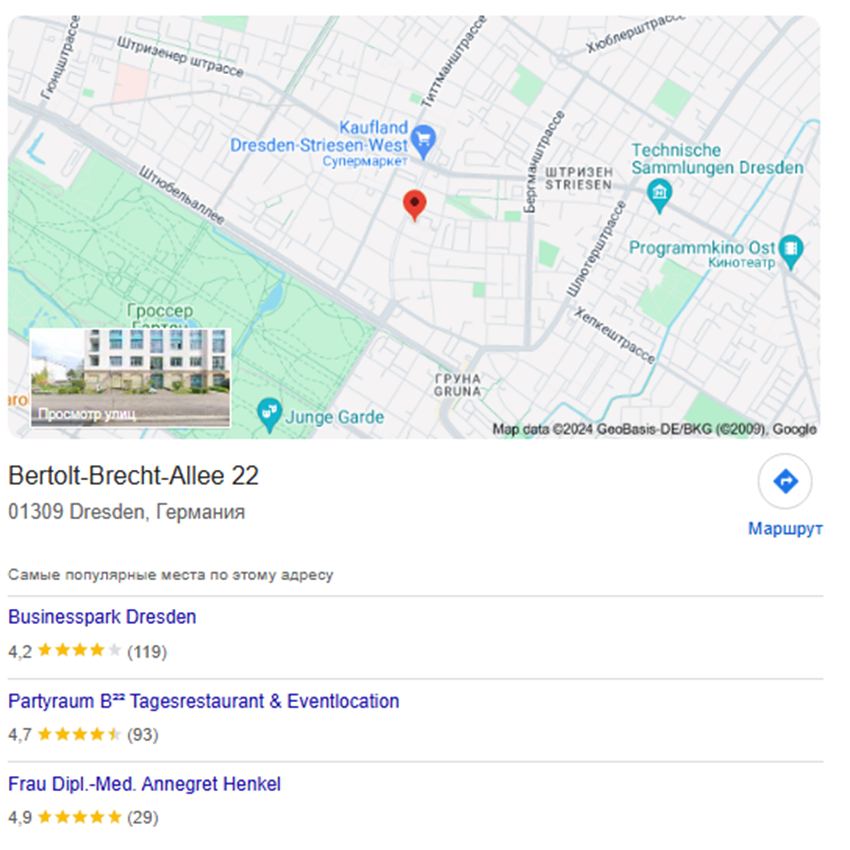Select the Junge Garde venue marker
850x850 pixels.
click(269, 415)
